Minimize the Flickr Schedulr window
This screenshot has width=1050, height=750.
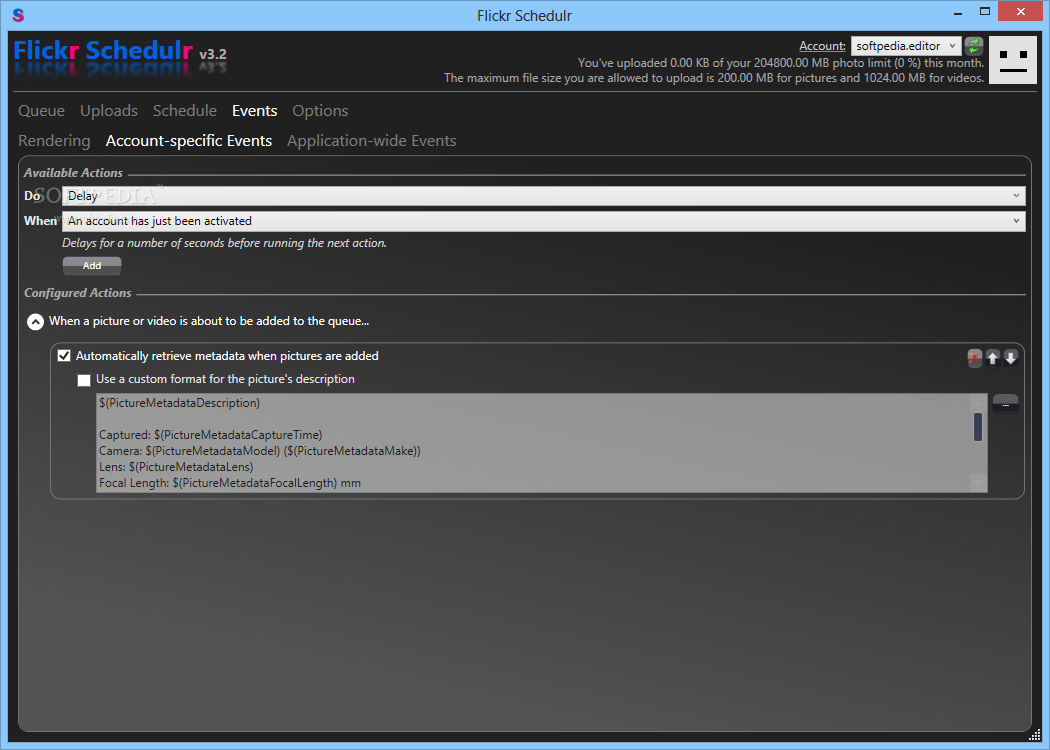[958, 12]
